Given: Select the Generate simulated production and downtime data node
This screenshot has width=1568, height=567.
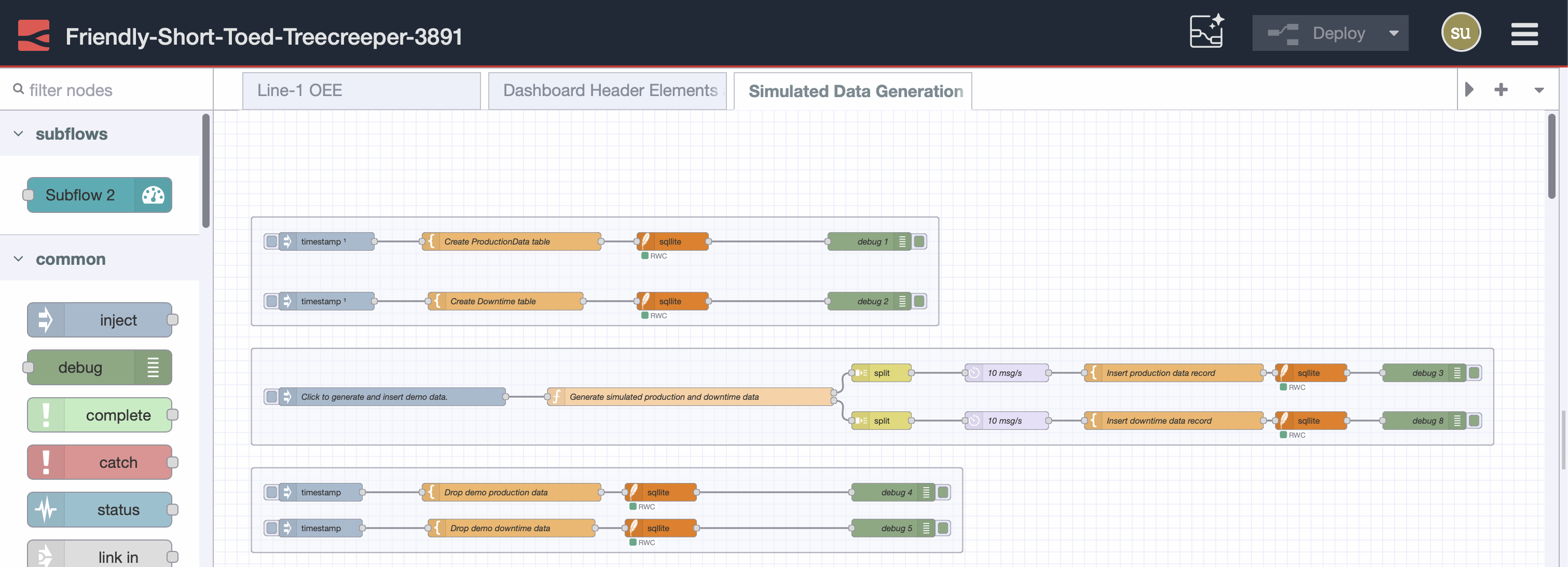Looking at the screenshot, I should (x=690, y=397).
